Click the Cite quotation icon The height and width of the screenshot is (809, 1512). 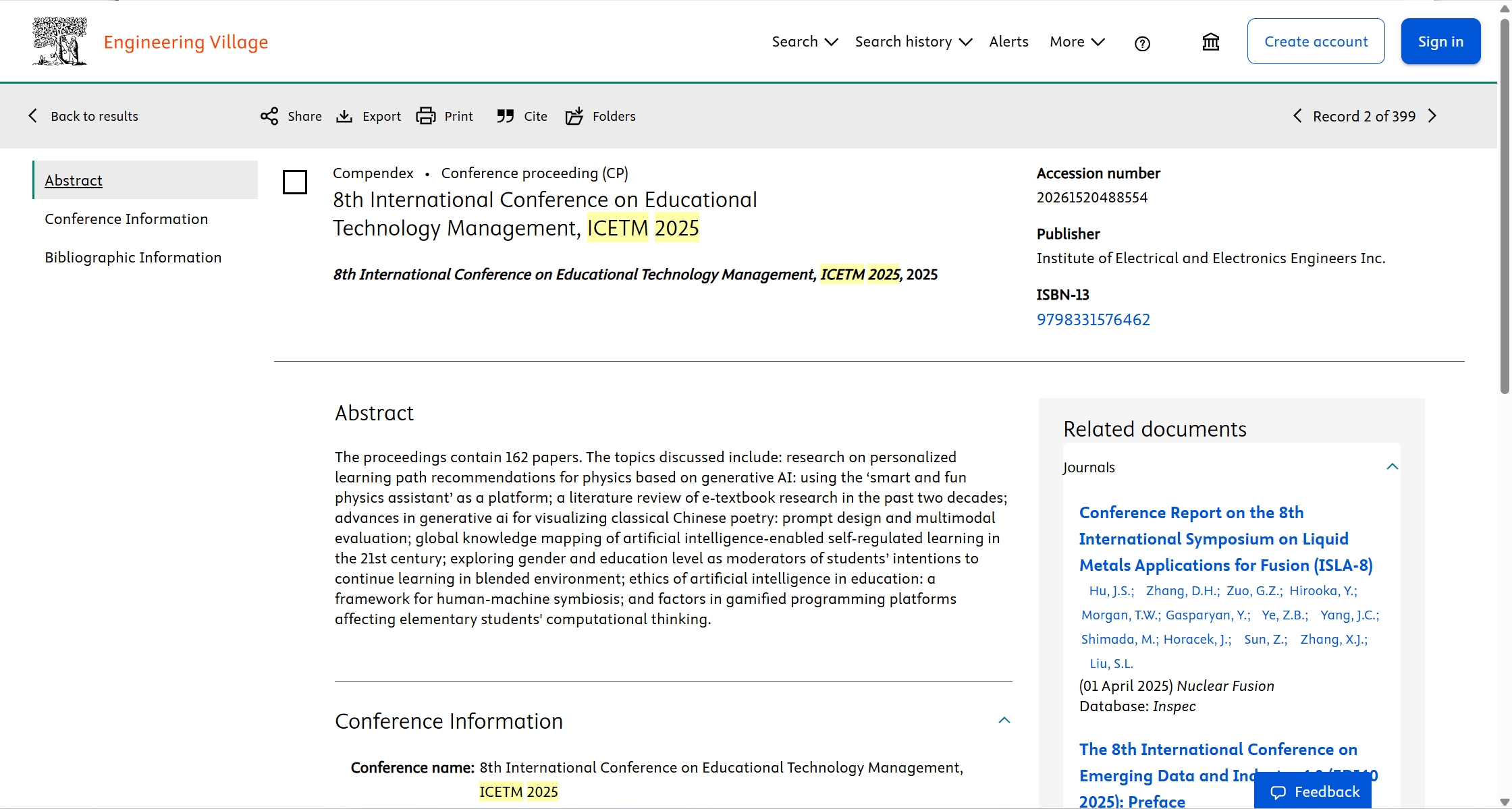(505, 116)
